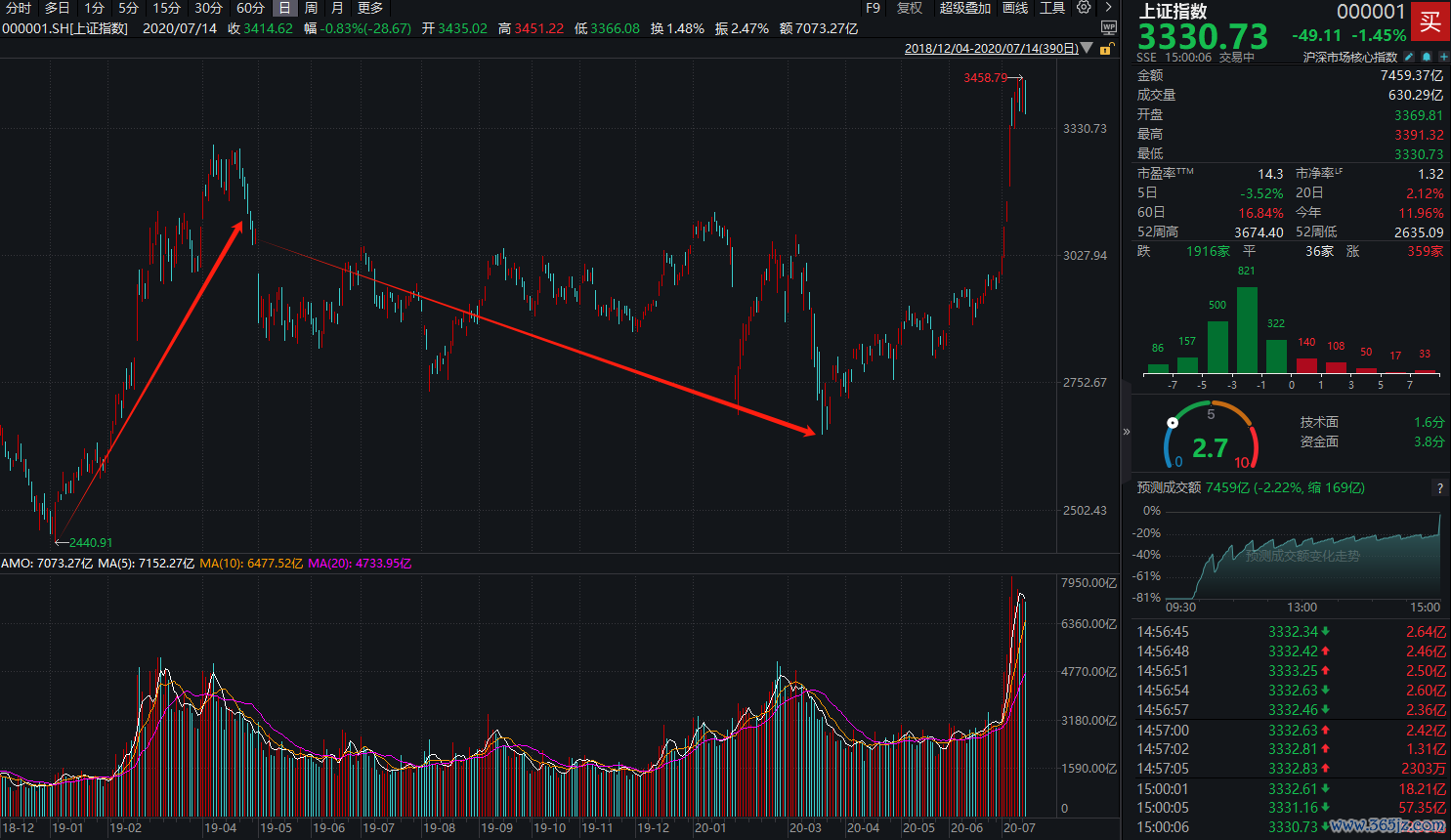Click the sentiment gauge white knob
The height and width of the screenshot is (840, 1451).
(x=1173, y=423)
